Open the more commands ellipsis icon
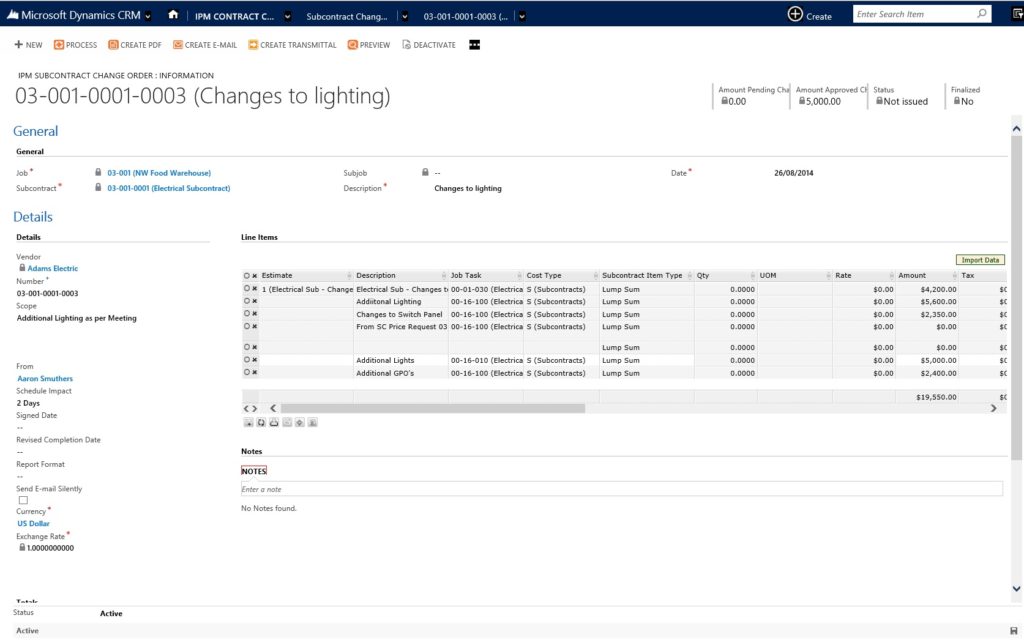This screenshot has width=1024, height=640. coord(475,44)
